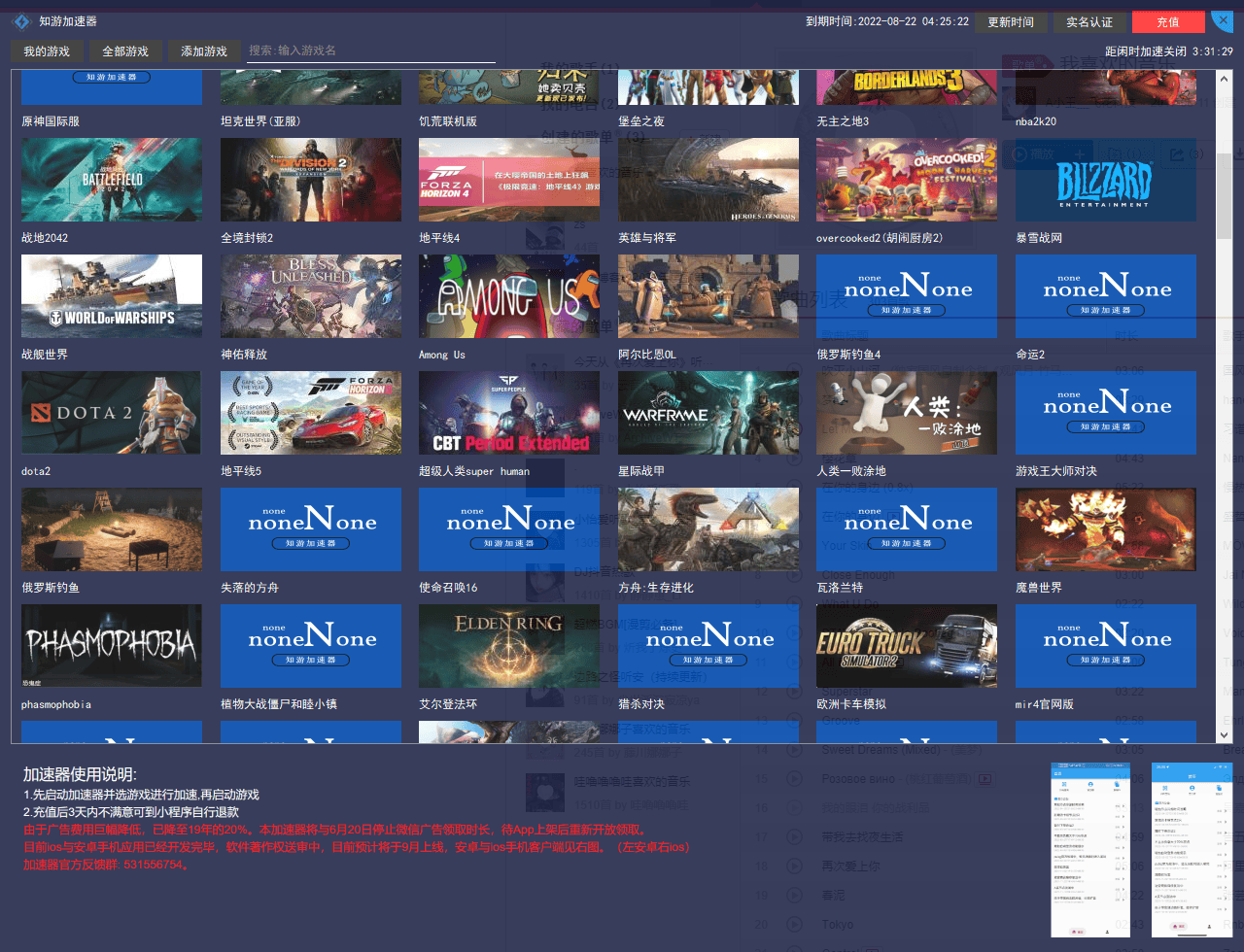Pick the Elden Ring game tile
The width and height of the screenshot is (1244, 952).
pos(509,646)
